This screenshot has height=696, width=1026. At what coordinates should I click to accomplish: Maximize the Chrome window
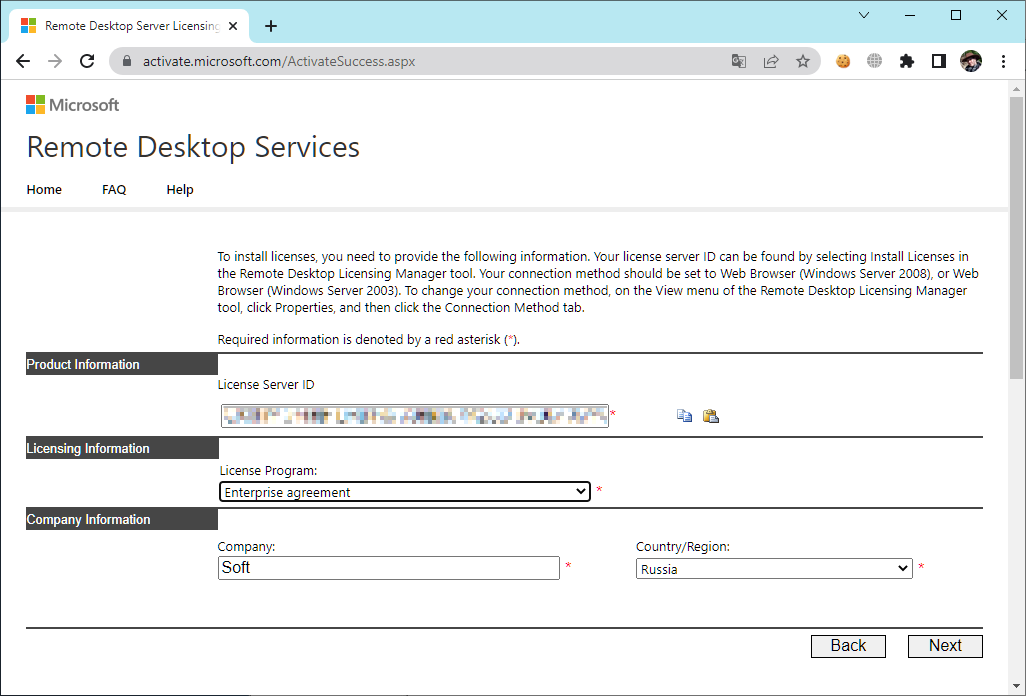pyautogui.click(x=956, y=15)
